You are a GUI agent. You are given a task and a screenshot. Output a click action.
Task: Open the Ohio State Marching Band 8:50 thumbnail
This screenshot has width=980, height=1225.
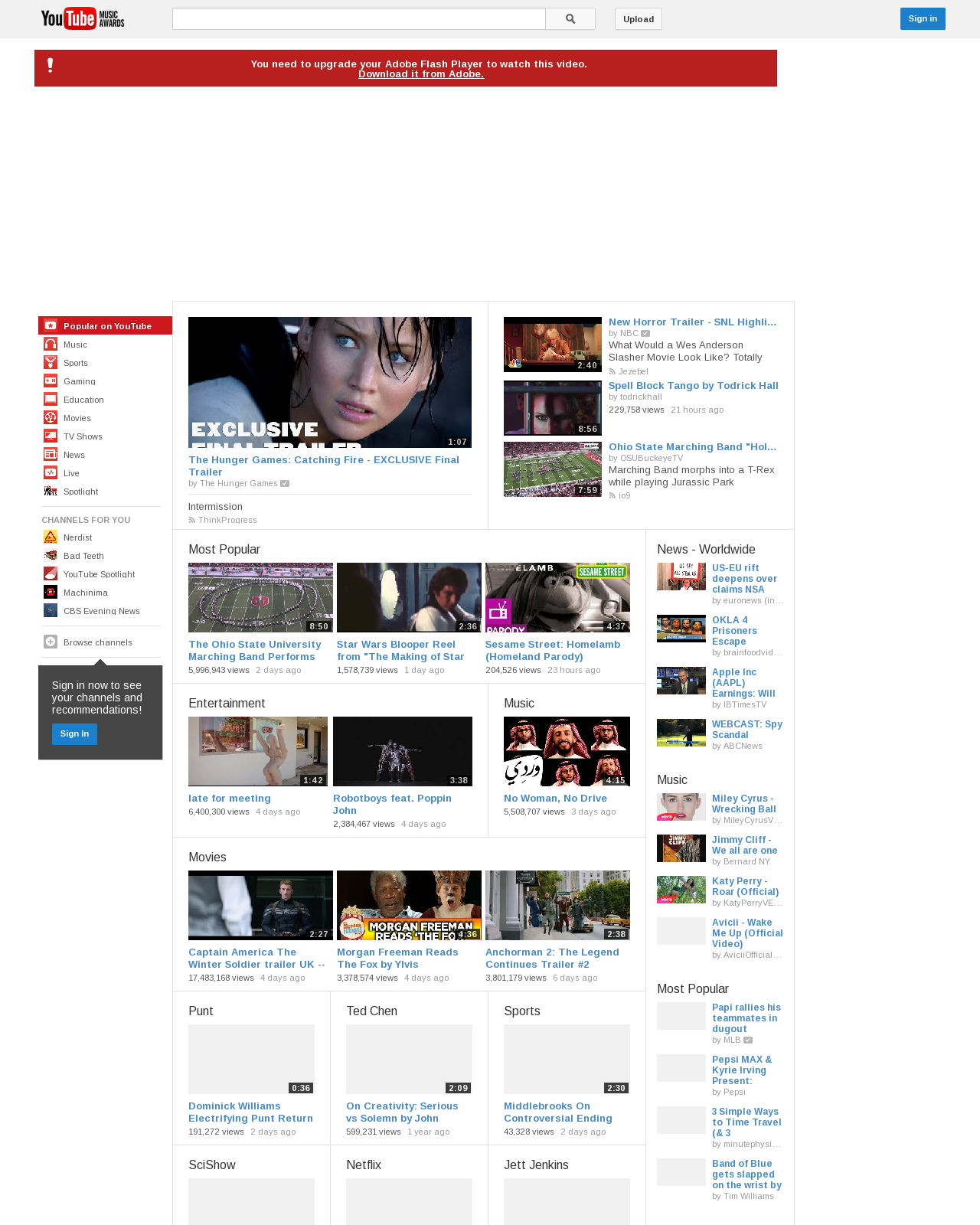(x=260, y=597)
